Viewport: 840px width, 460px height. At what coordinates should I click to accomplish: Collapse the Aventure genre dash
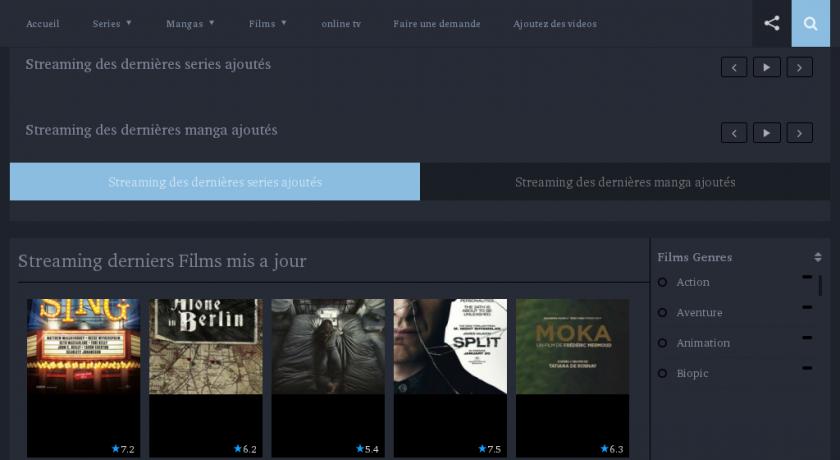pyautogui.click(x=807, y=307)
